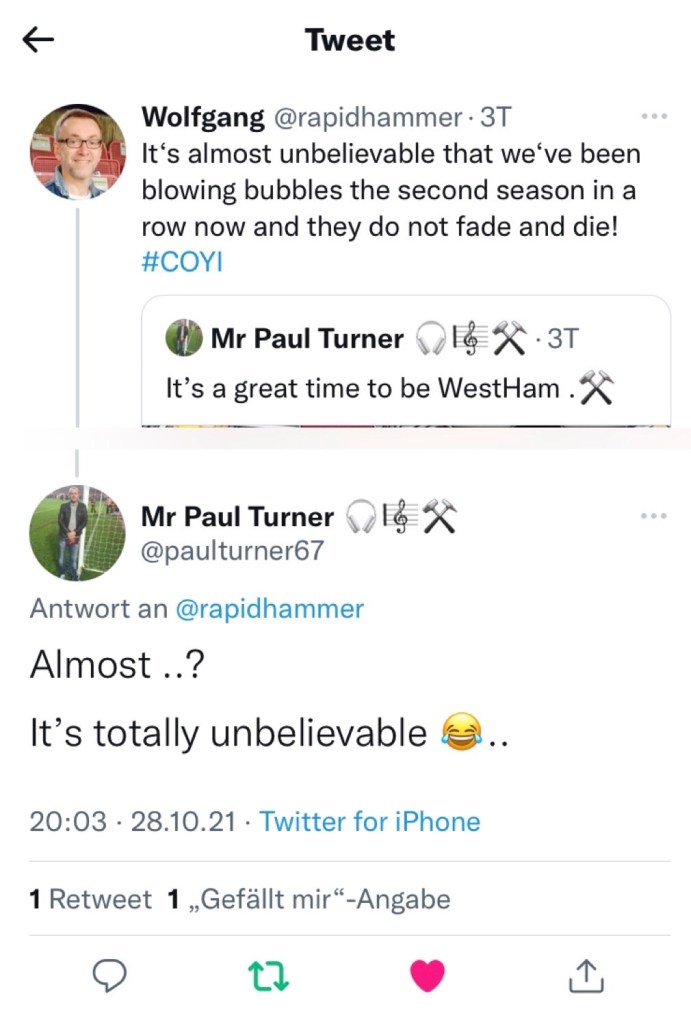Viewport: 691px width, 1024px height.
Task: Tap the crying-laughing emoji in the reply
Action: coord(461,733)
